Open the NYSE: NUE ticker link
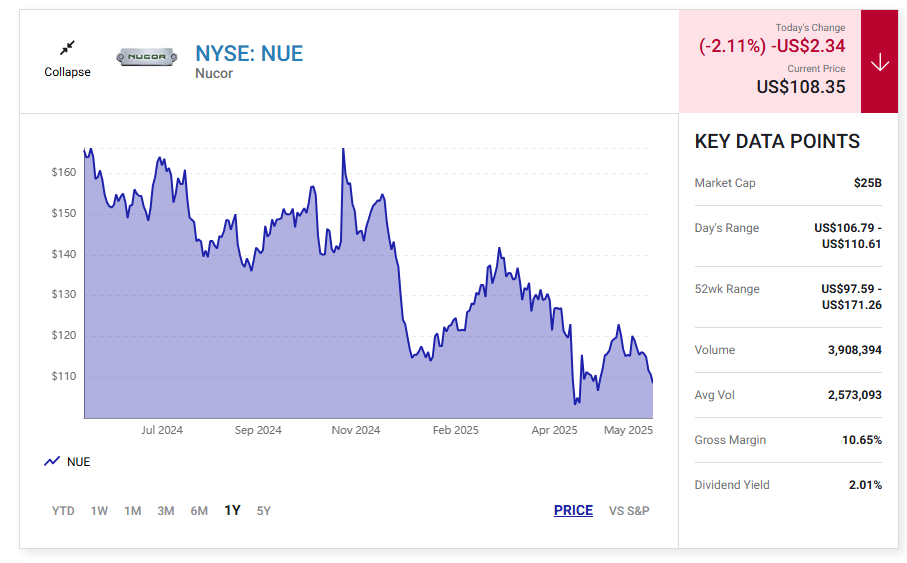 (249, 53)
